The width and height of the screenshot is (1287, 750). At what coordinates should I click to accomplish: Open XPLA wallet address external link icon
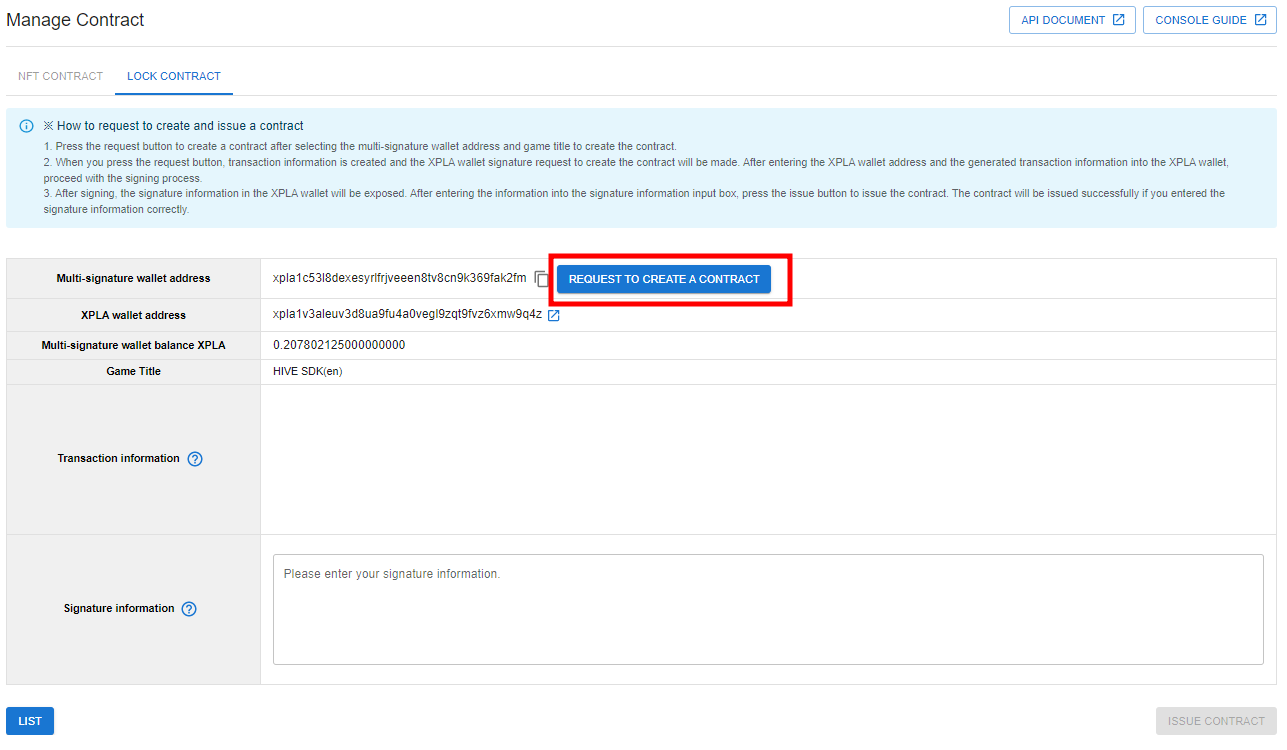pos(553,316)
